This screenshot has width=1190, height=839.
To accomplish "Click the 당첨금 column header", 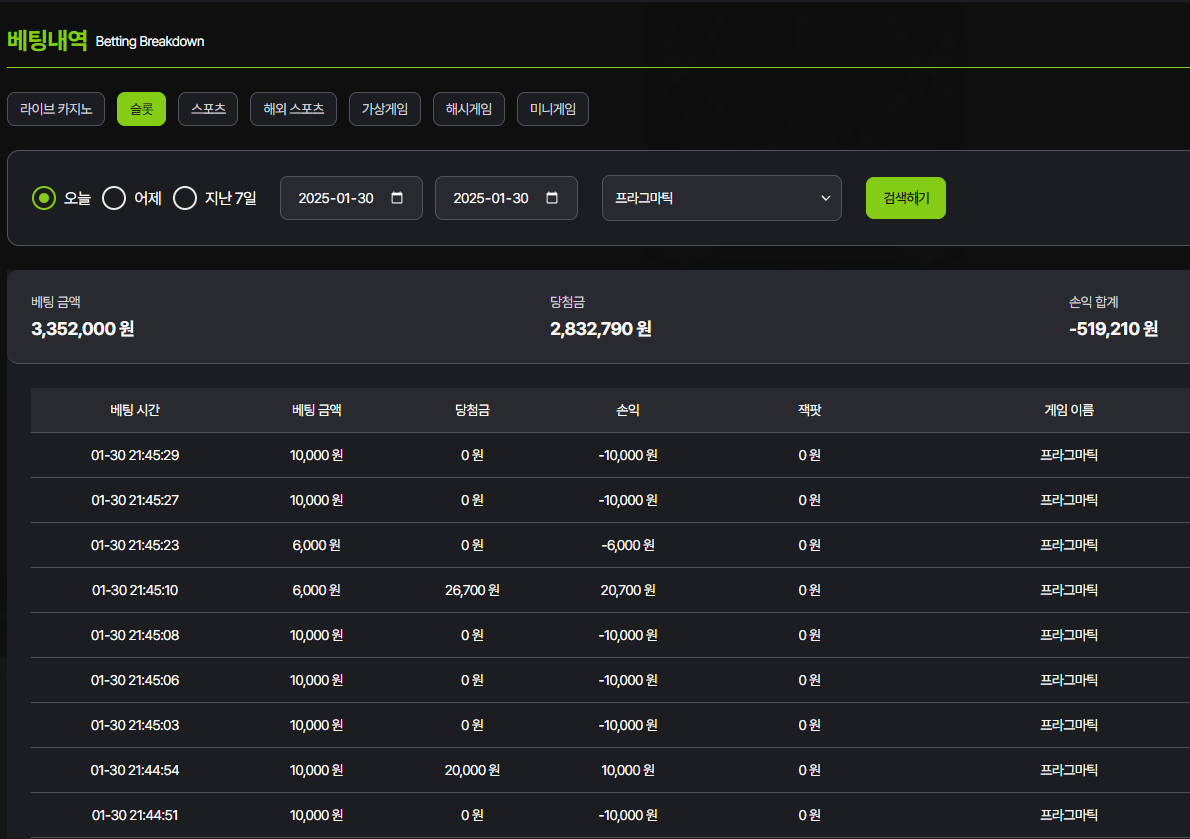I will click(x=472, y=410).
